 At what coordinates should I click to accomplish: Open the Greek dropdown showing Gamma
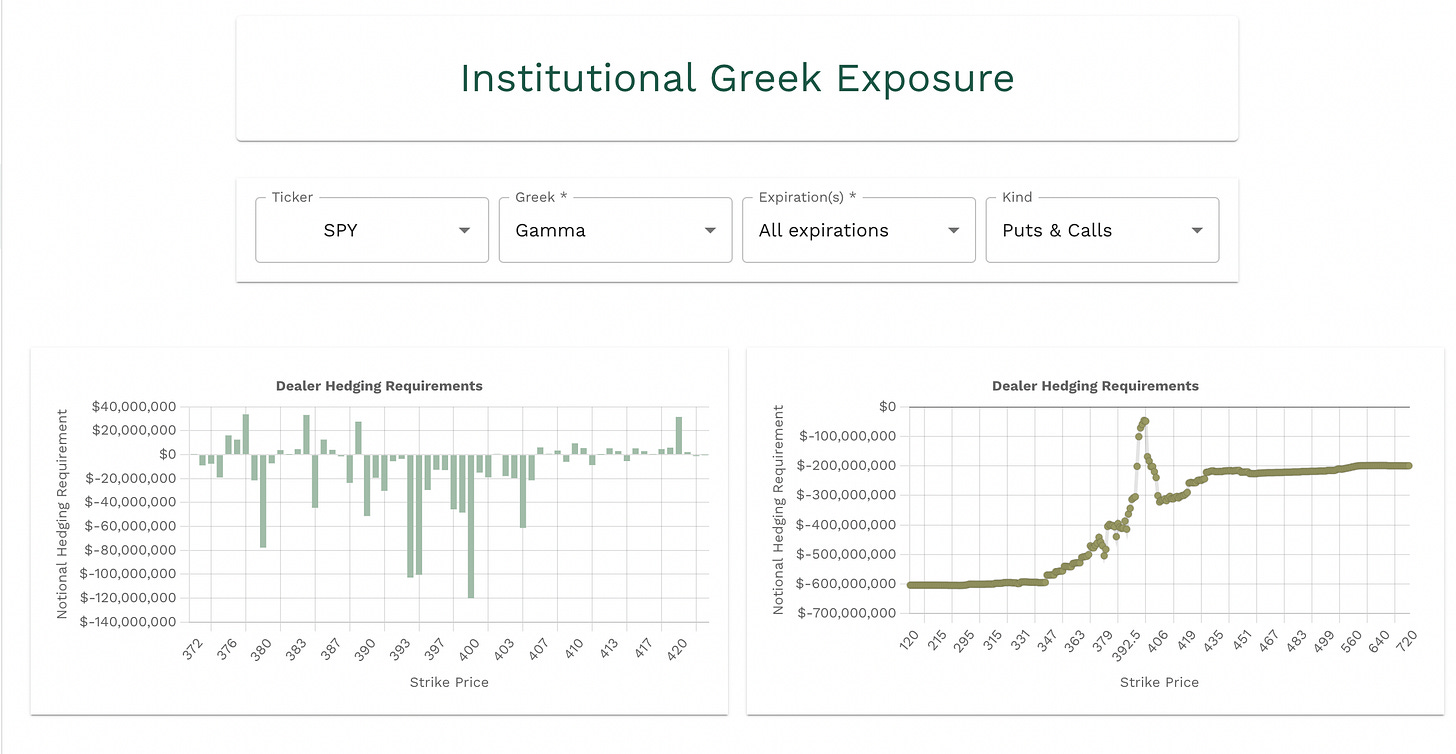[x=615, y=230]
